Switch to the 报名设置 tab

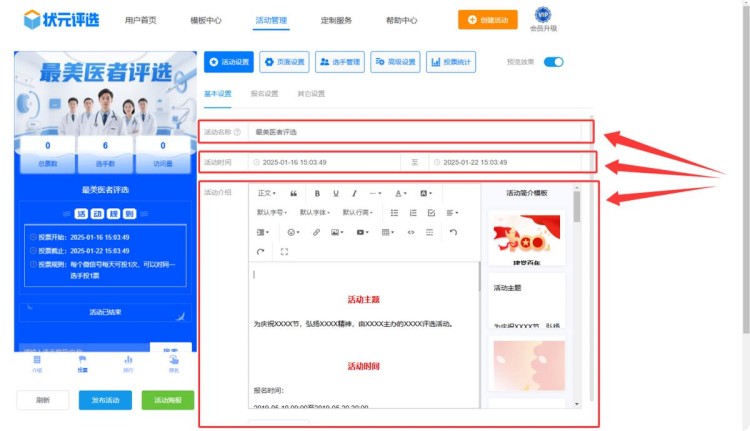point(264,94)
